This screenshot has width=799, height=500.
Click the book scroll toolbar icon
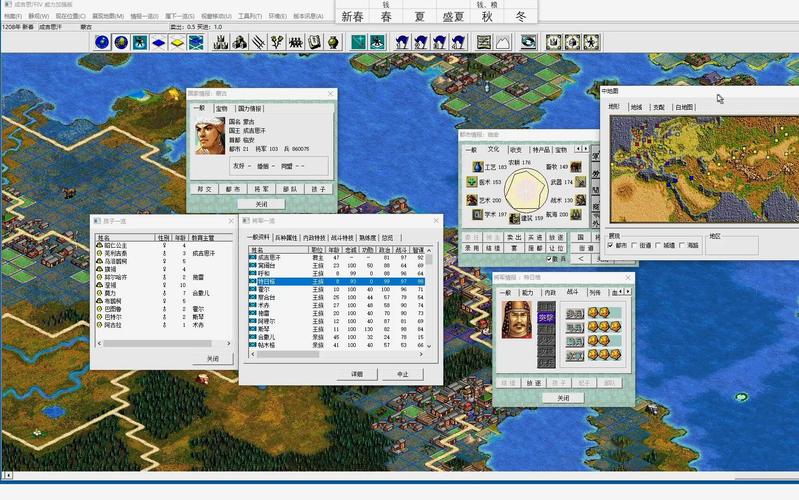pyautogui.click(x=315, y=42)
